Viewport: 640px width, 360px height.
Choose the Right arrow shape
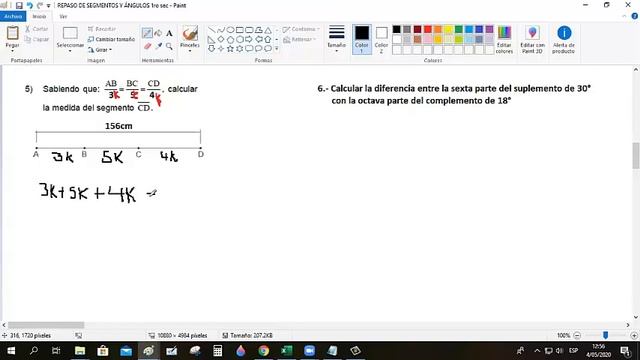click(249, 39)
